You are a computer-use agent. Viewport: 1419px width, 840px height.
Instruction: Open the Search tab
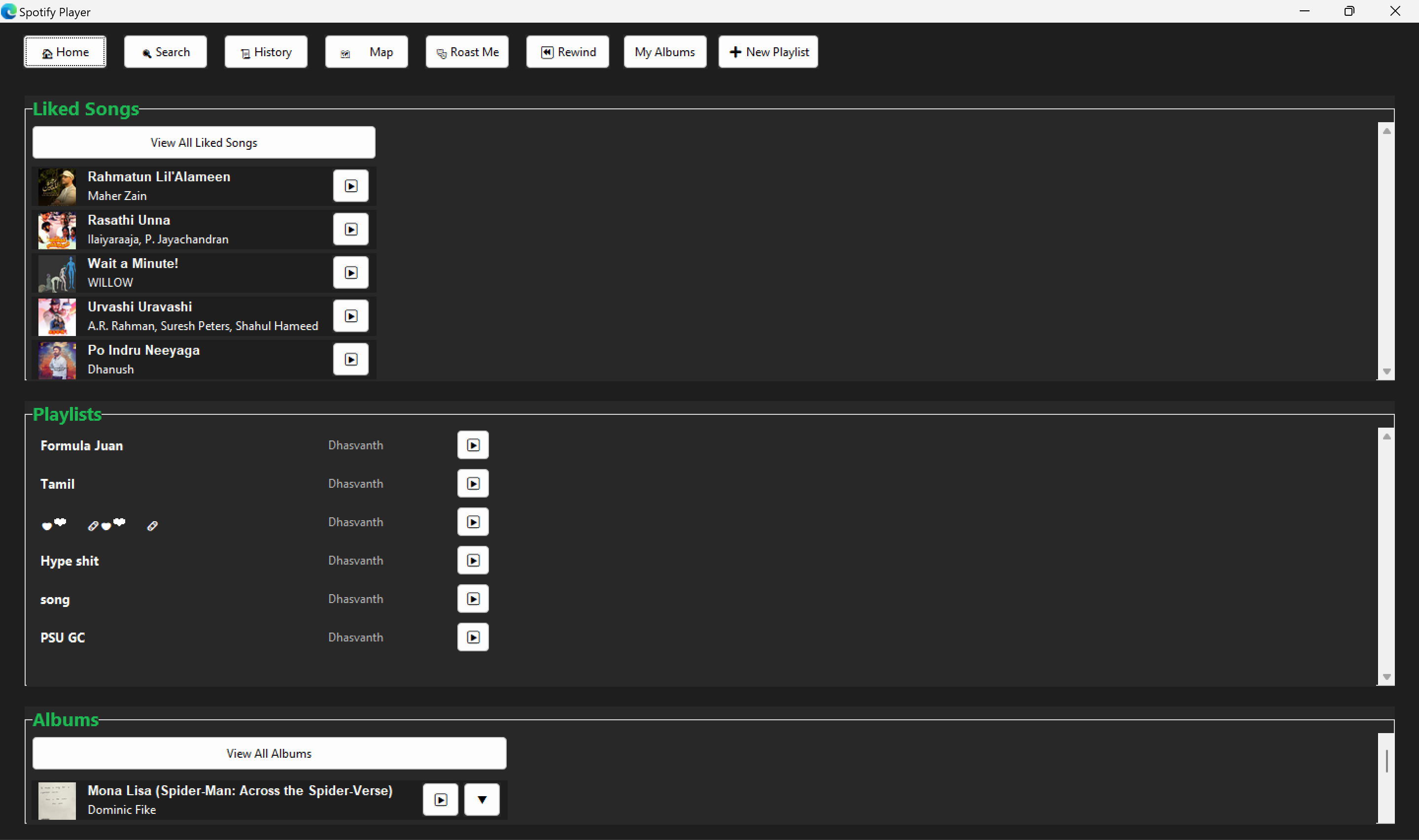(x=165, y=52)
